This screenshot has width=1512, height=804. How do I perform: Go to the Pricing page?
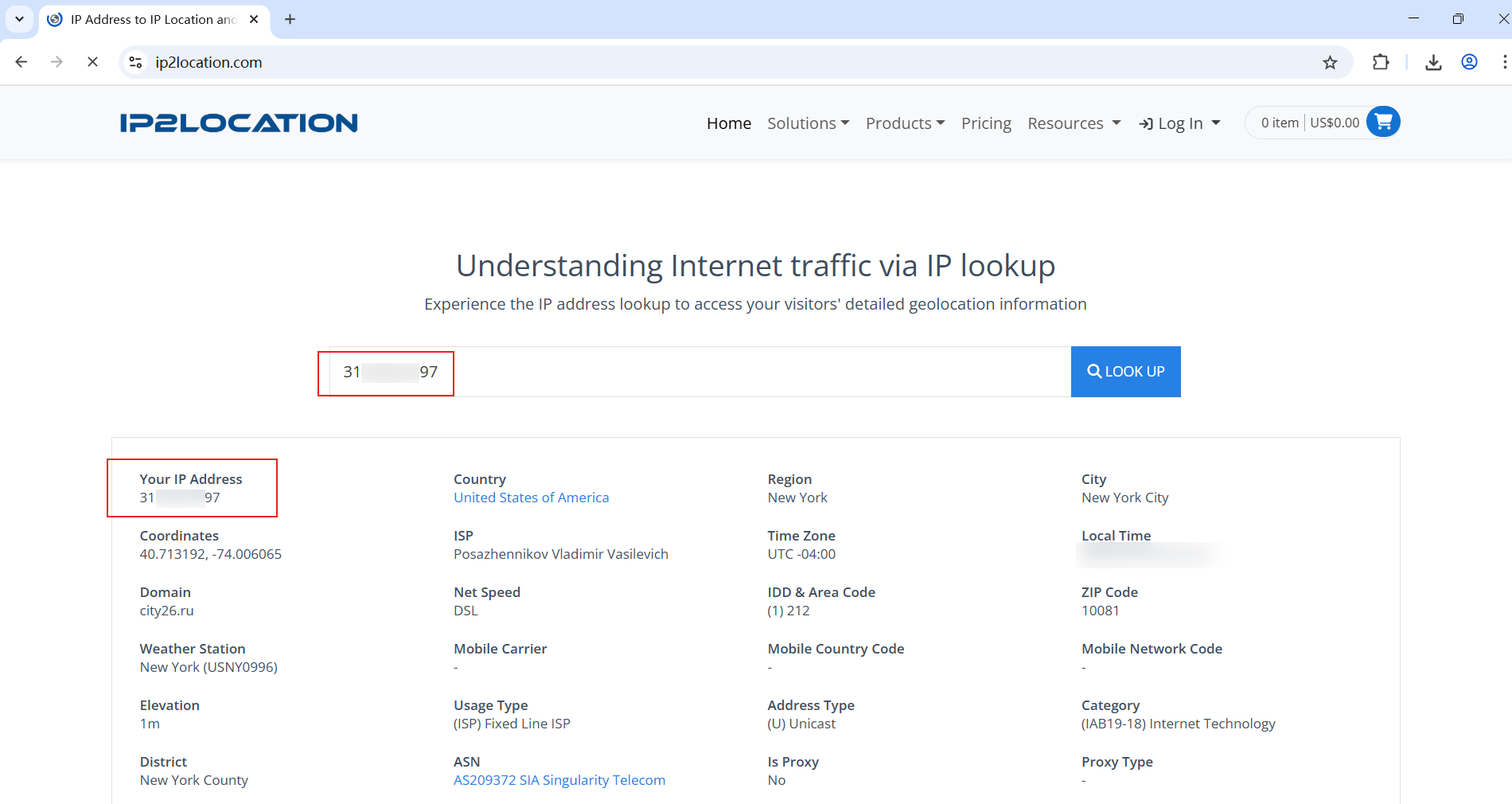point(986,123)
